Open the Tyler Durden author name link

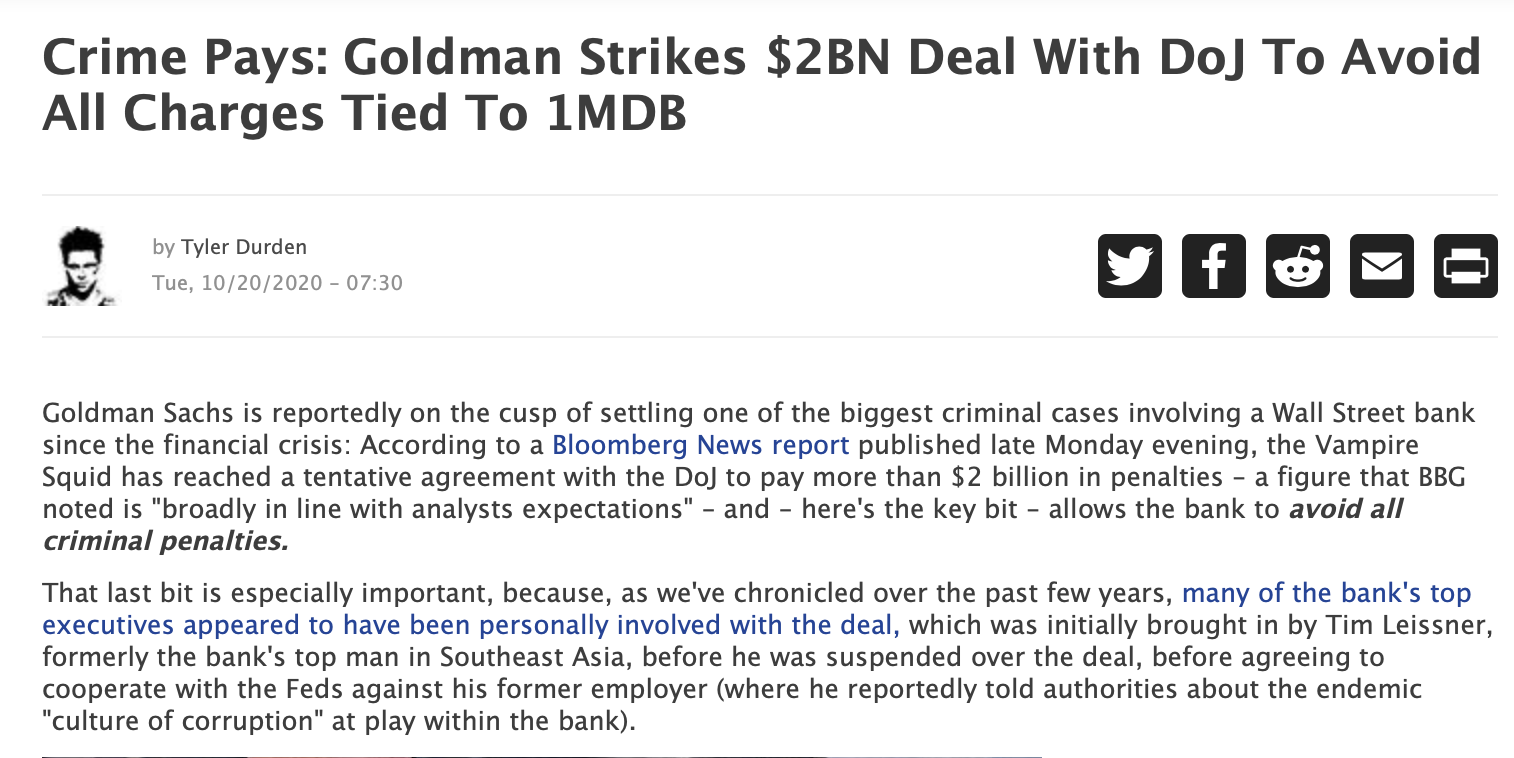coord(244,247)
